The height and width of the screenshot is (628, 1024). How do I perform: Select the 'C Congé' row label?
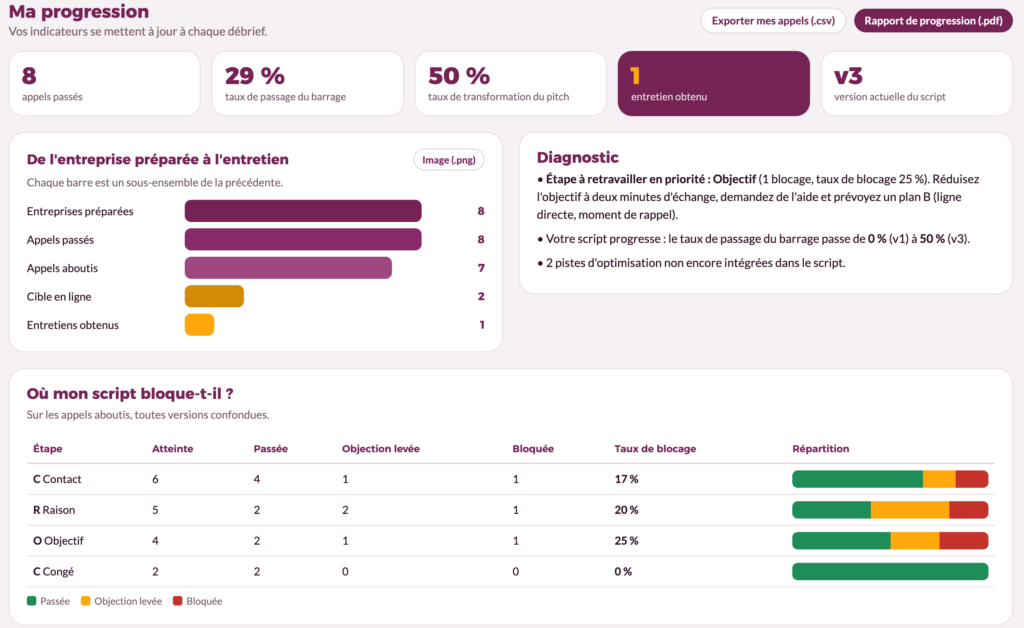point(54,571)
